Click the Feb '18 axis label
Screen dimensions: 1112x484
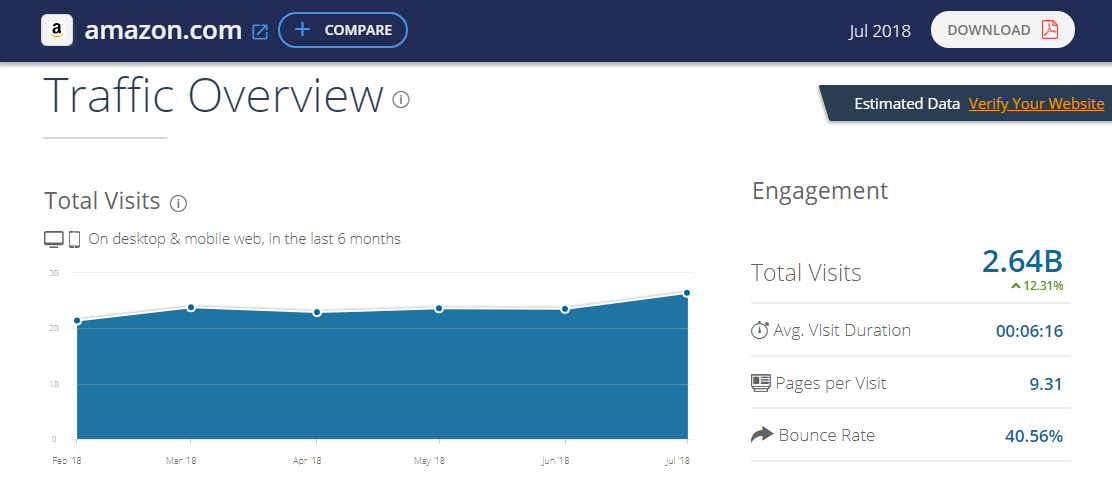point(67,461)
